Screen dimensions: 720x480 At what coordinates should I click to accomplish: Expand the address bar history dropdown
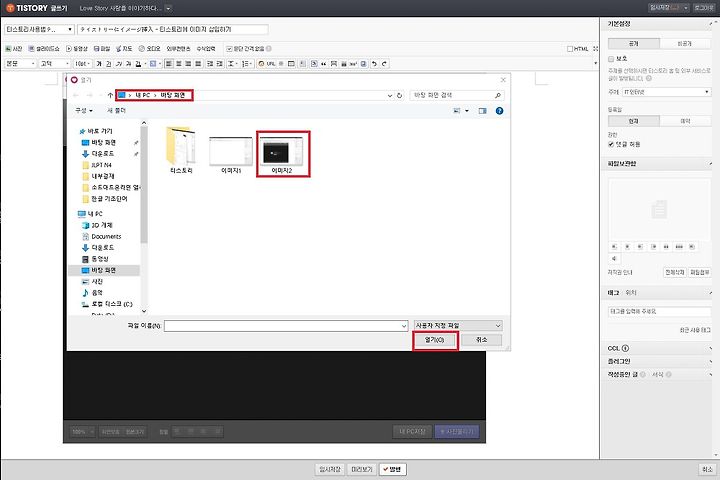point(389,96)
